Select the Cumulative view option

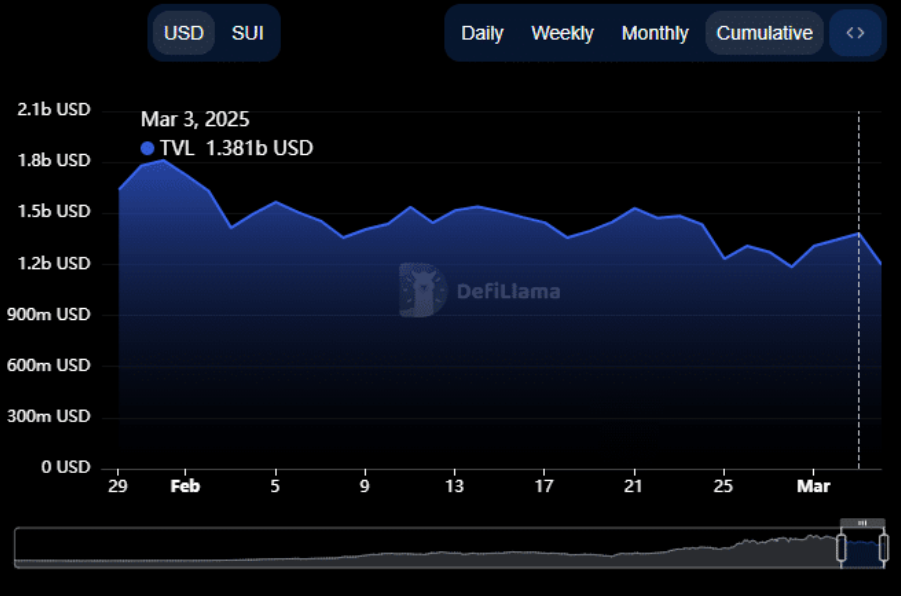click(764, 33)
